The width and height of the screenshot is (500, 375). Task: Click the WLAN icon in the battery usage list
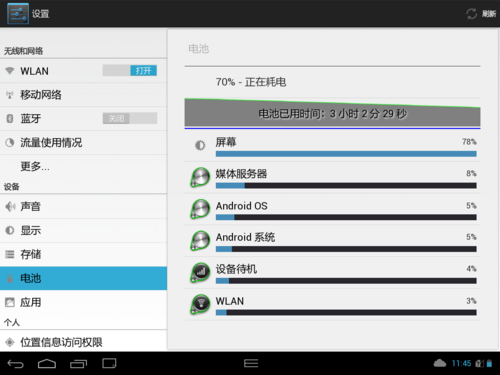(200, 304)
